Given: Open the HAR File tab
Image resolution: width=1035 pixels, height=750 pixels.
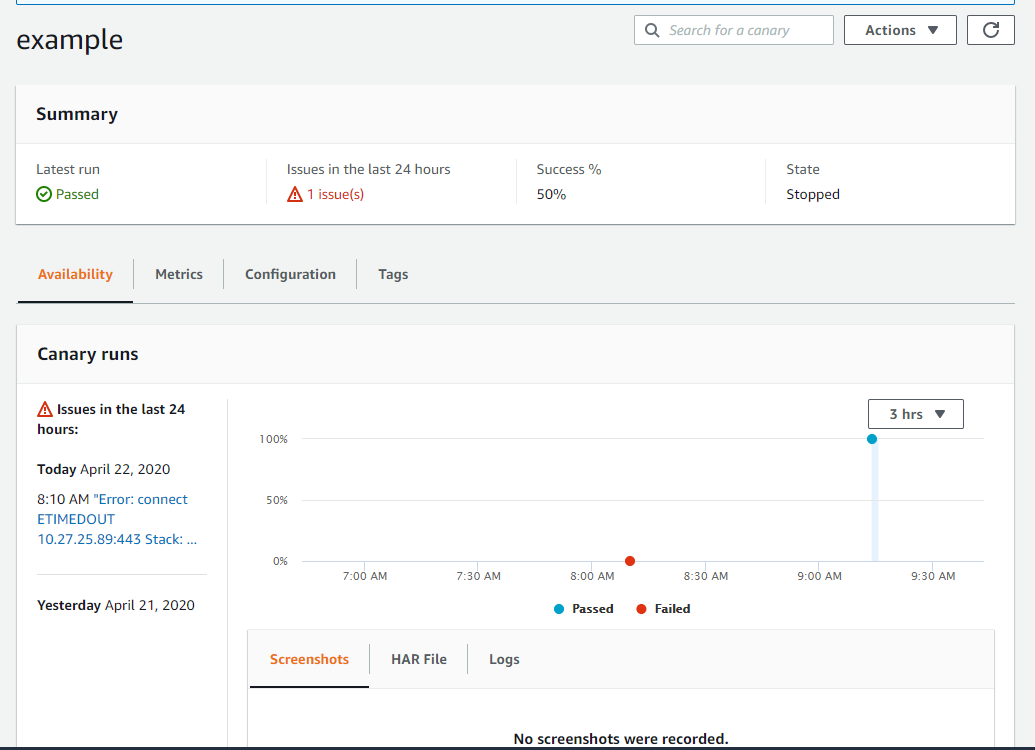Looking at the screenshot, I should 418,659.
